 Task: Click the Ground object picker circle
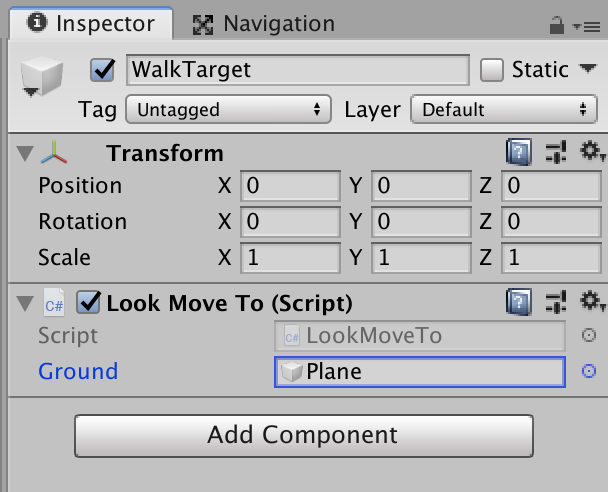(589, 371)
